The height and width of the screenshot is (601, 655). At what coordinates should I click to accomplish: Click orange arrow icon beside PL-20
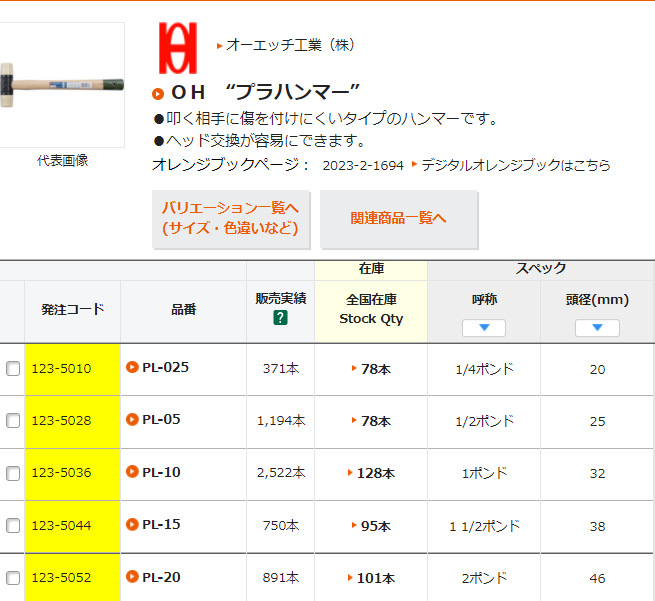132,577
